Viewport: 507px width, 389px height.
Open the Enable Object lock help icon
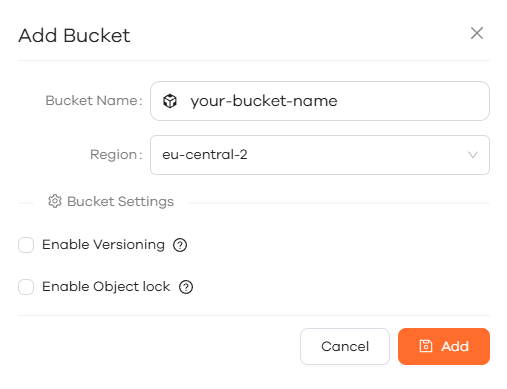pos(186,287)
